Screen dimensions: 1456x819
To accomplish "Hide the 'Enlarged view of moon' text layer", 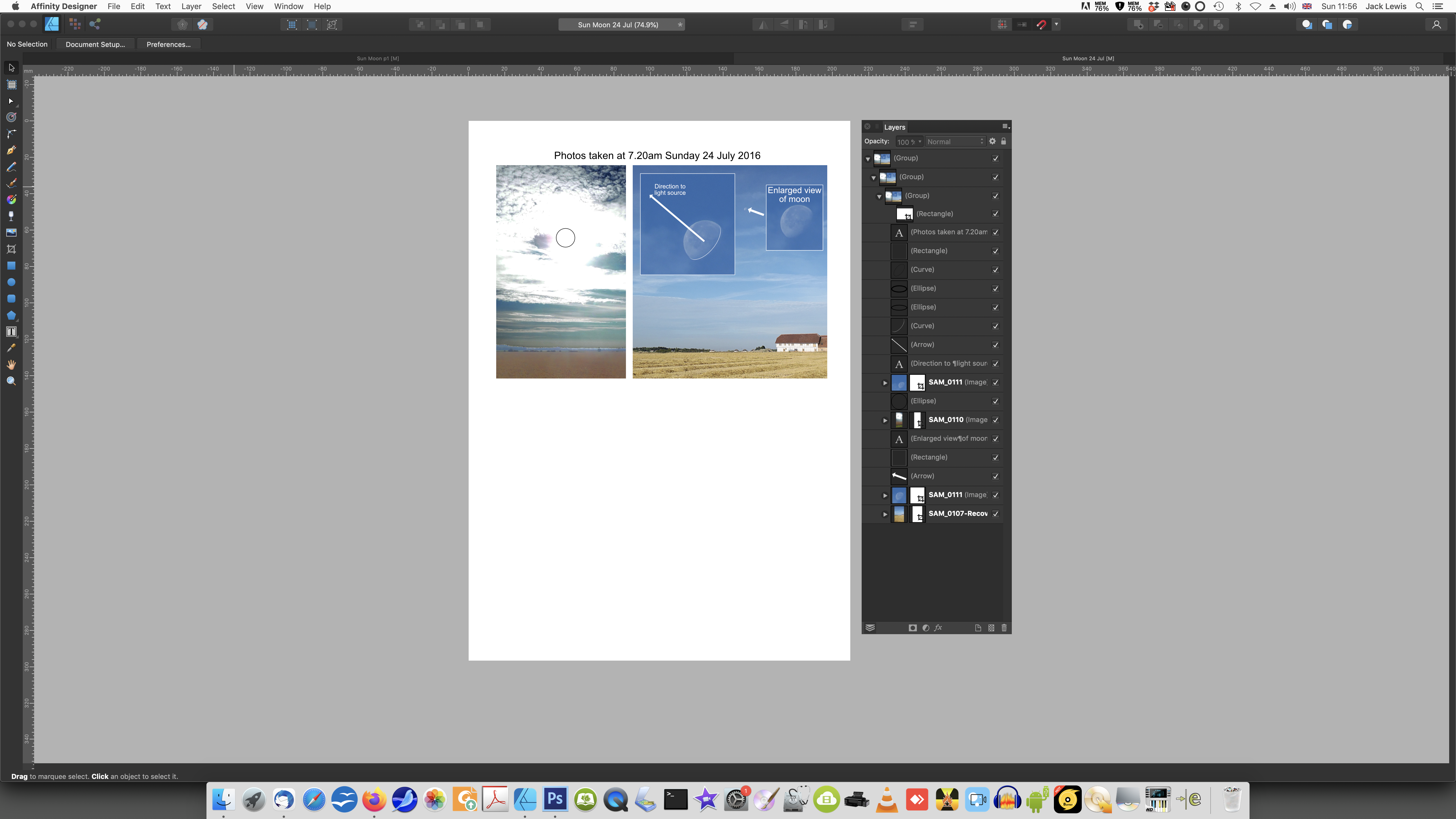I will (995, 439).
